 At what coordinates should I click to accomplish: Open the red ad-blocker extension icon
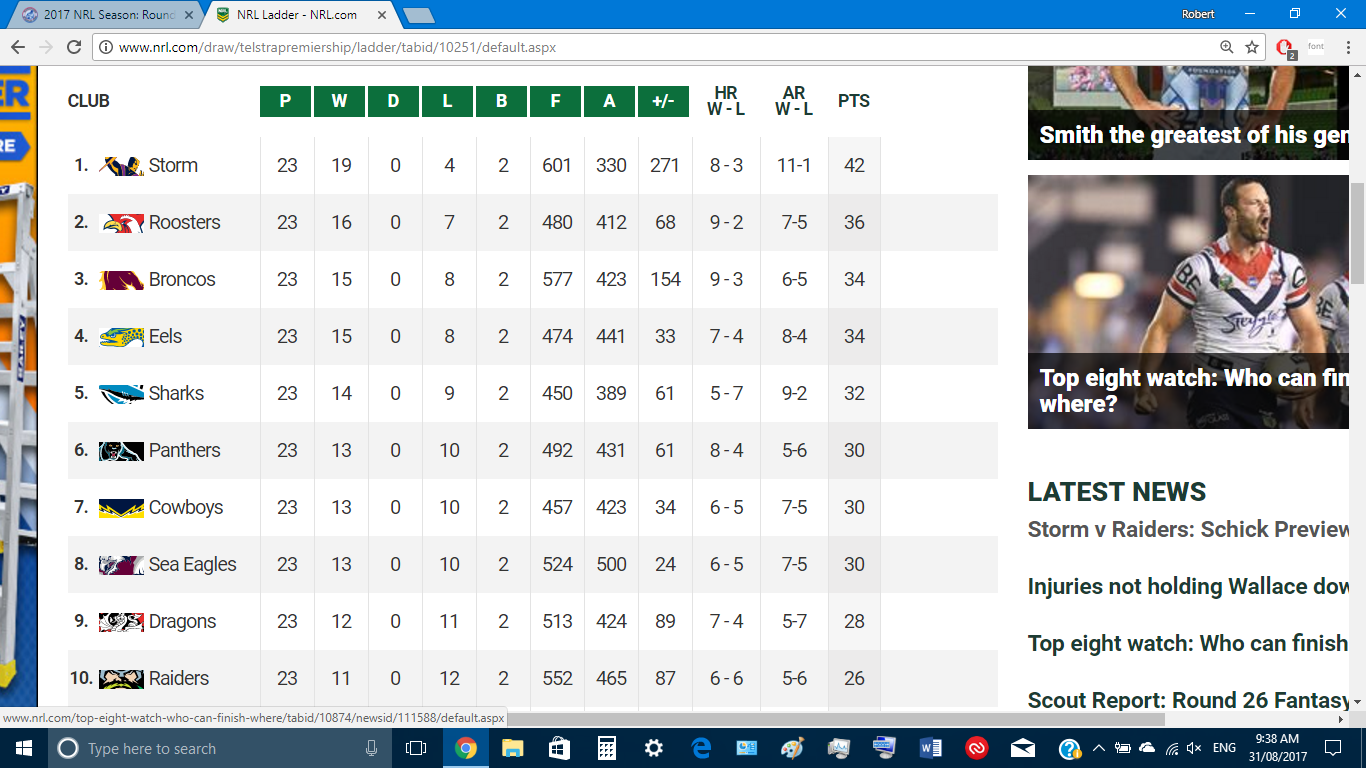1287,47
